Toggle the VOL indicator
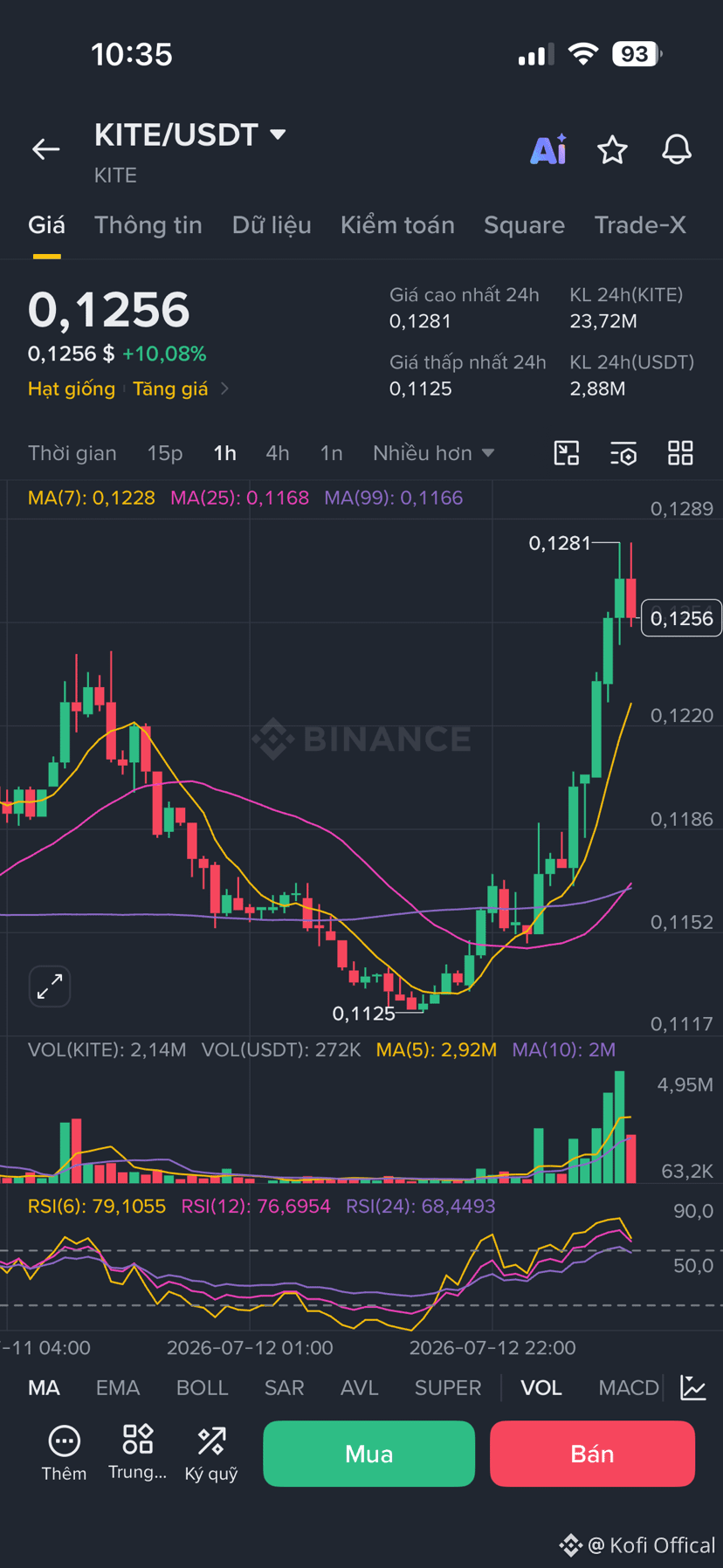 pyautogui.click(x=541, y=1387)
